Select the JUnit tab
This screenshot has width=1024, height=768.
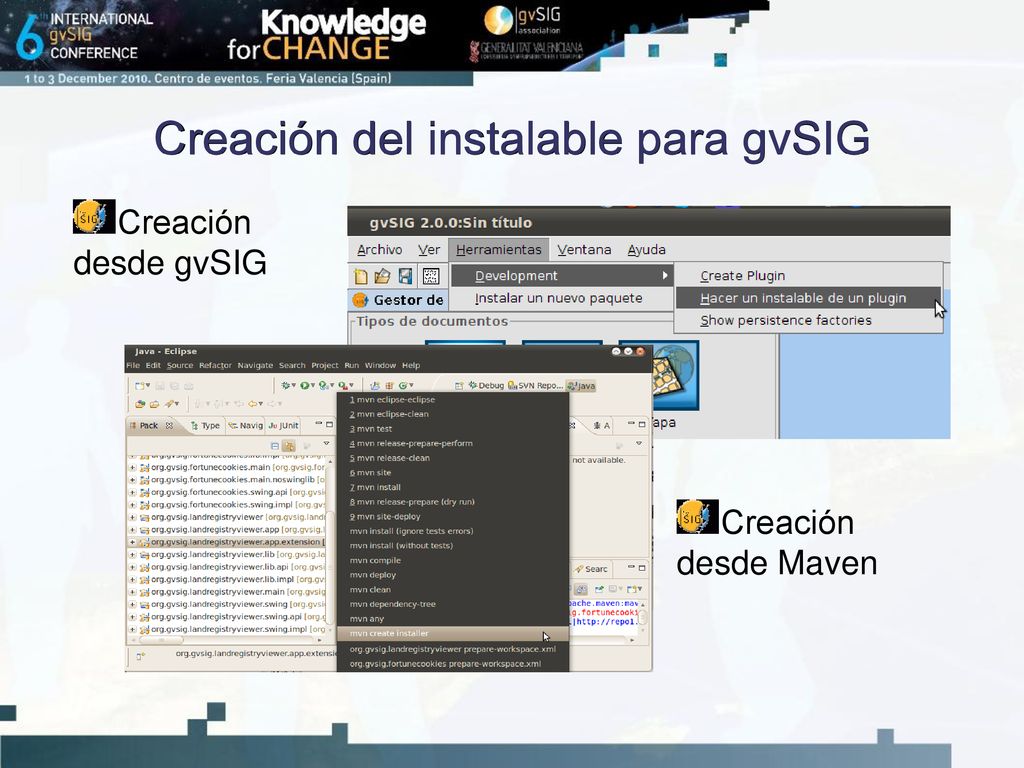click(x=283, y=425)
